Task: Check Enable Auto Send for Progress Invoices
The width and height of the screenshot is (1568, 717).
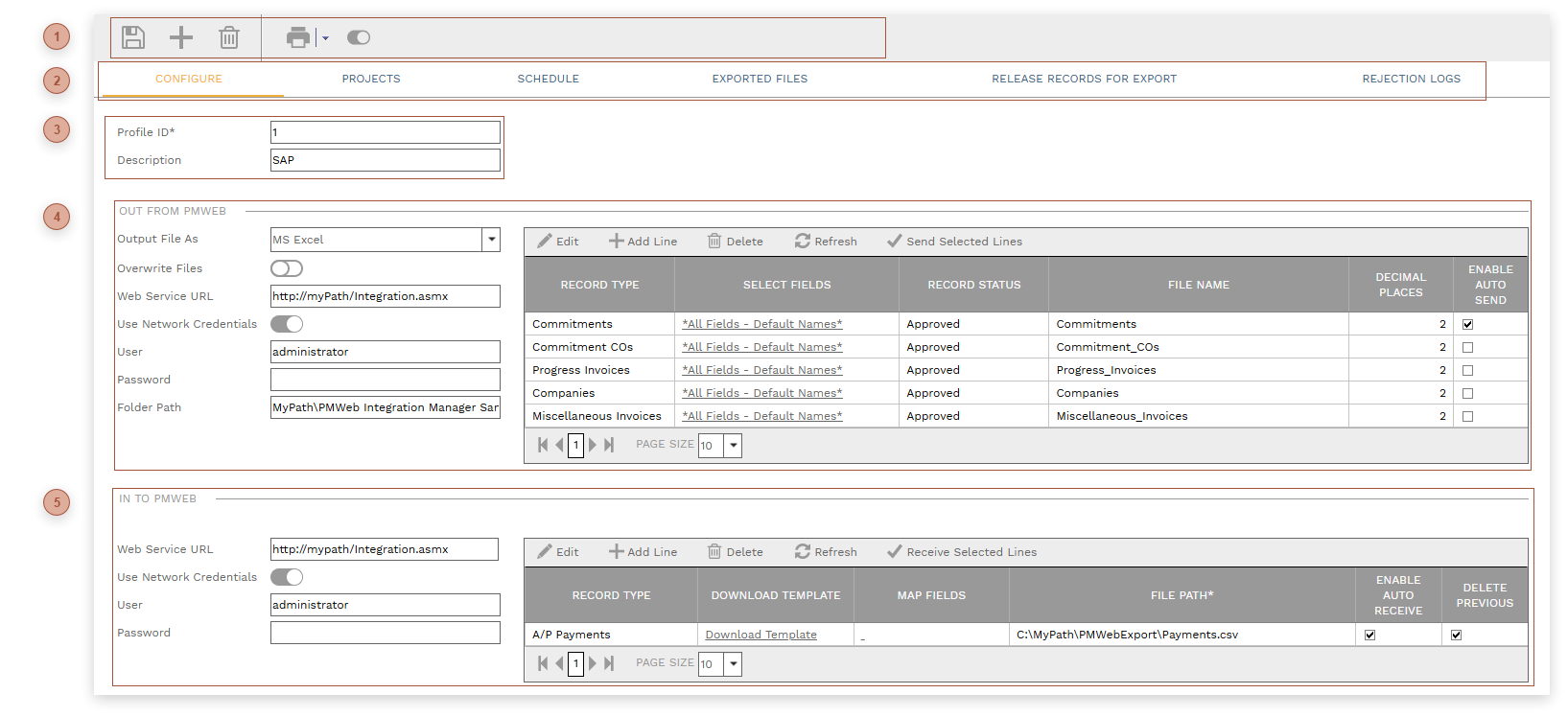Action: click(1467, 370)
